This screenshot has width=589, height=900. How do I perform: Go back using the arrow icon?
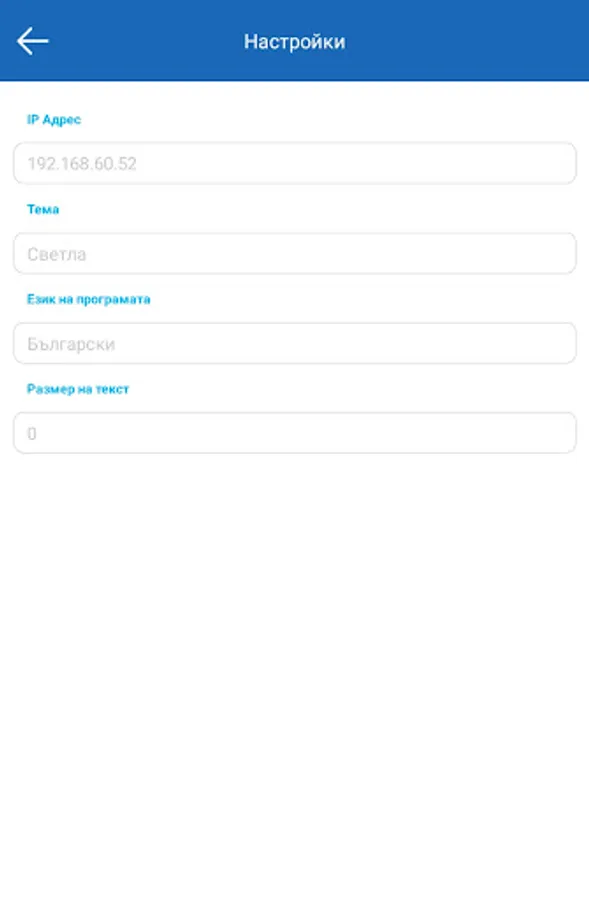[33, 41]
